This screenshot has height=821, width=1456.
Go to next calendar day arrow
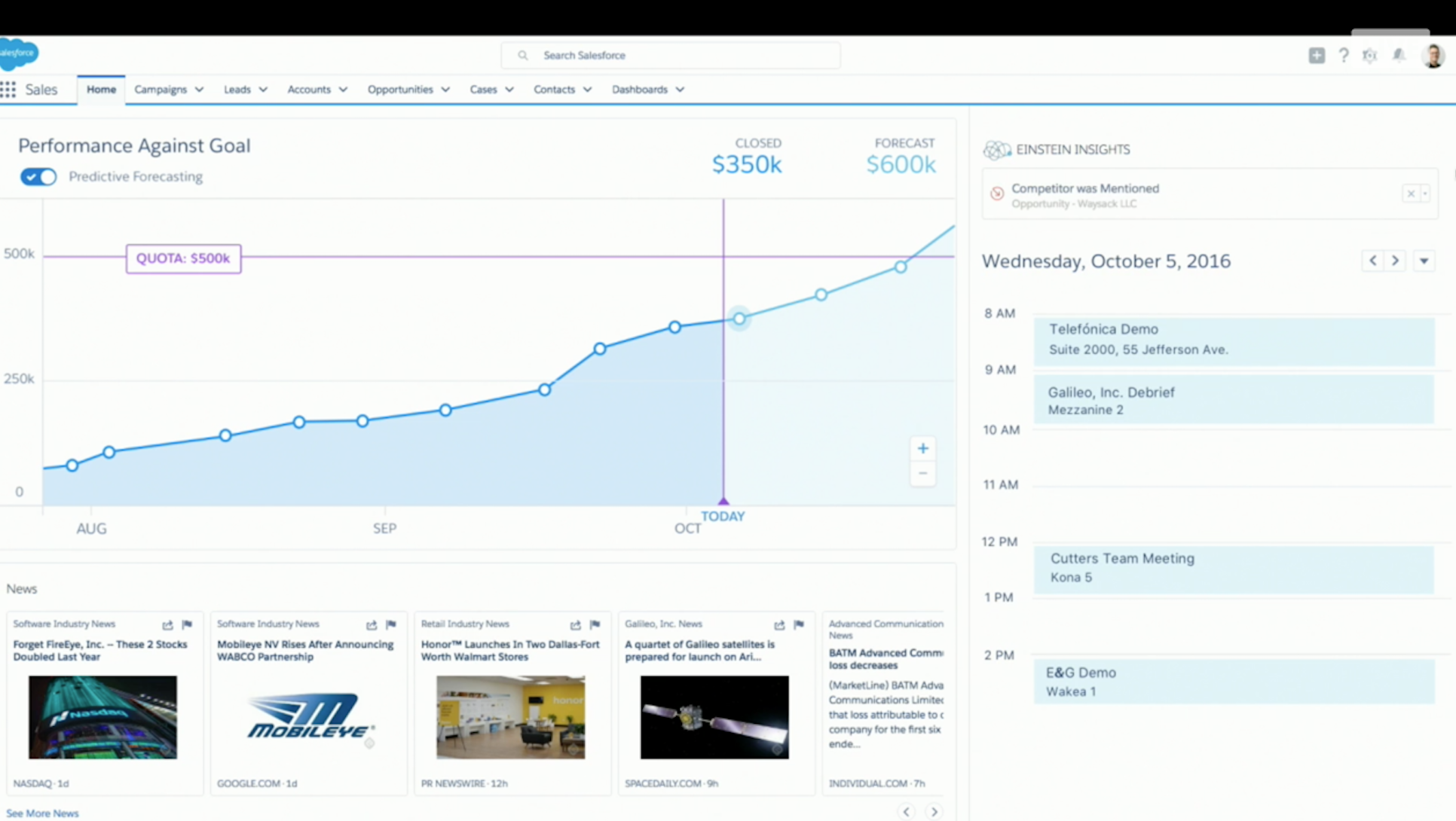[x=1395, y=261]
